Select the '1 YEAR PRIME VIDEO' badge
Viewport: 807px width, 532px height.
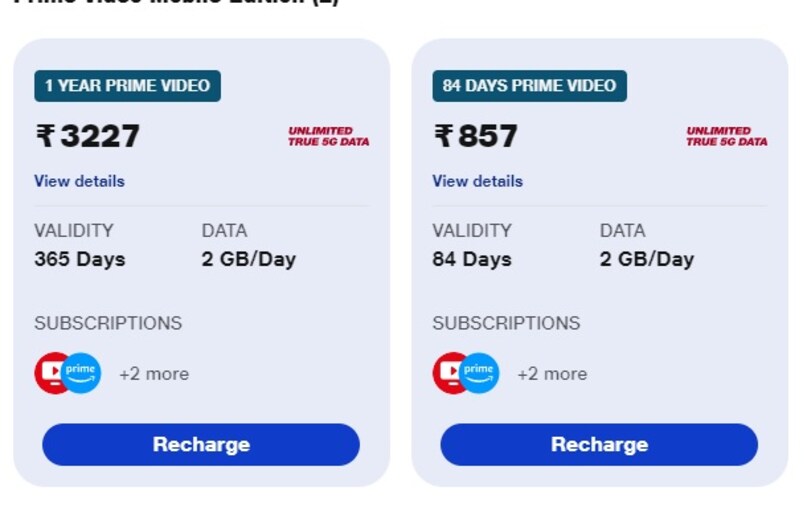point(127,86)
